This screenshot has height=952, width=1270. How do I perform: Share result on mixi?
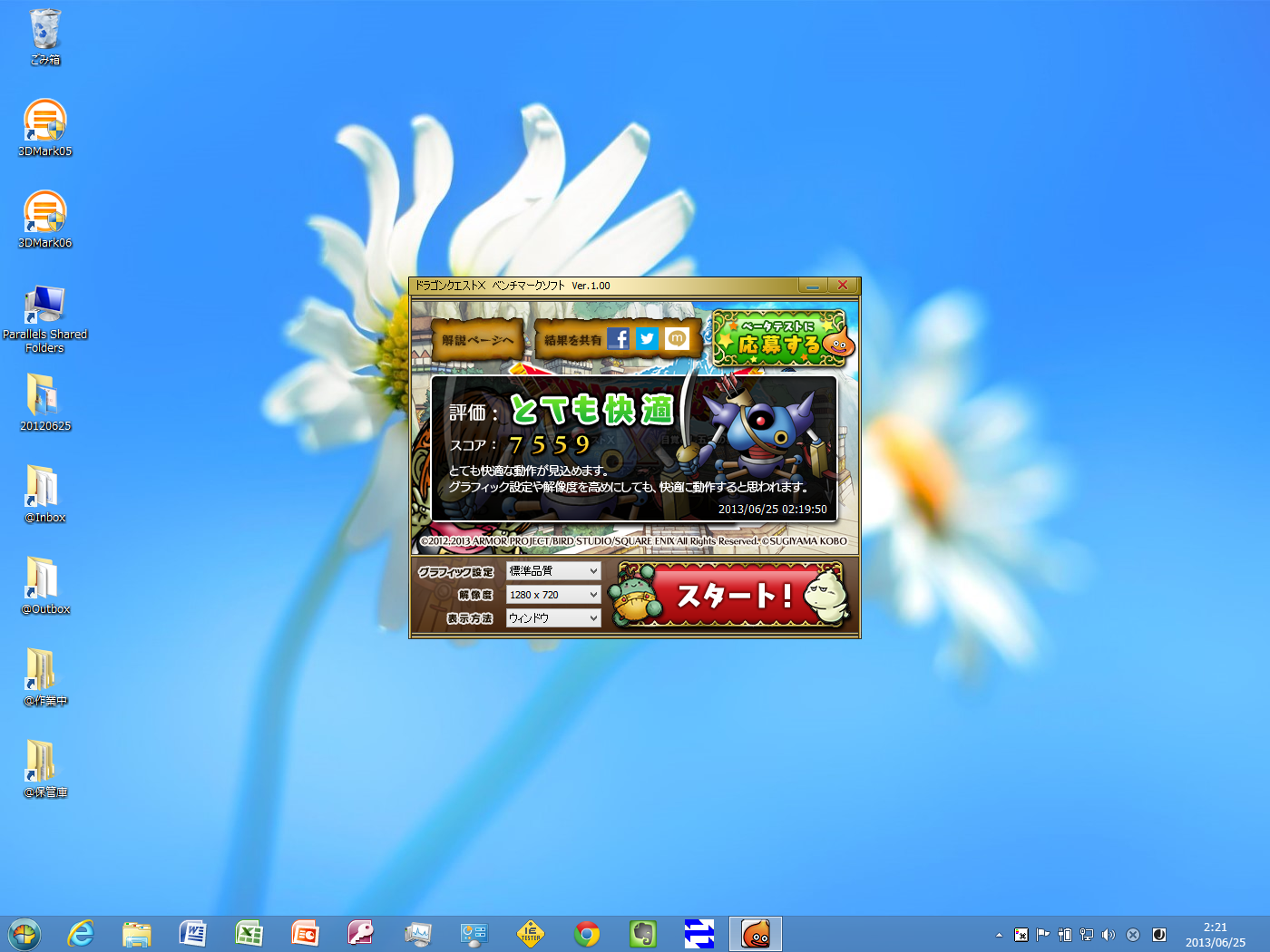pyautogui.click(x=677, y=339)
